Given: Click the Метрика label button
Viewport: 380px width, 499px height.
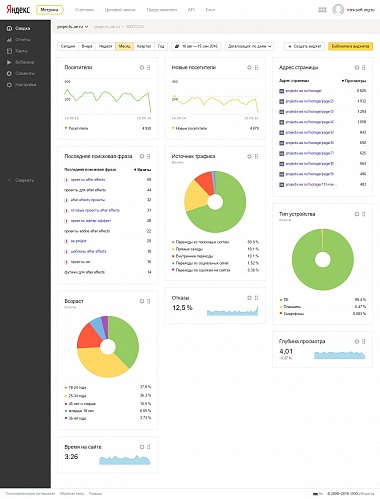Looking at the screenshot, I should click(x=49, y=10).
